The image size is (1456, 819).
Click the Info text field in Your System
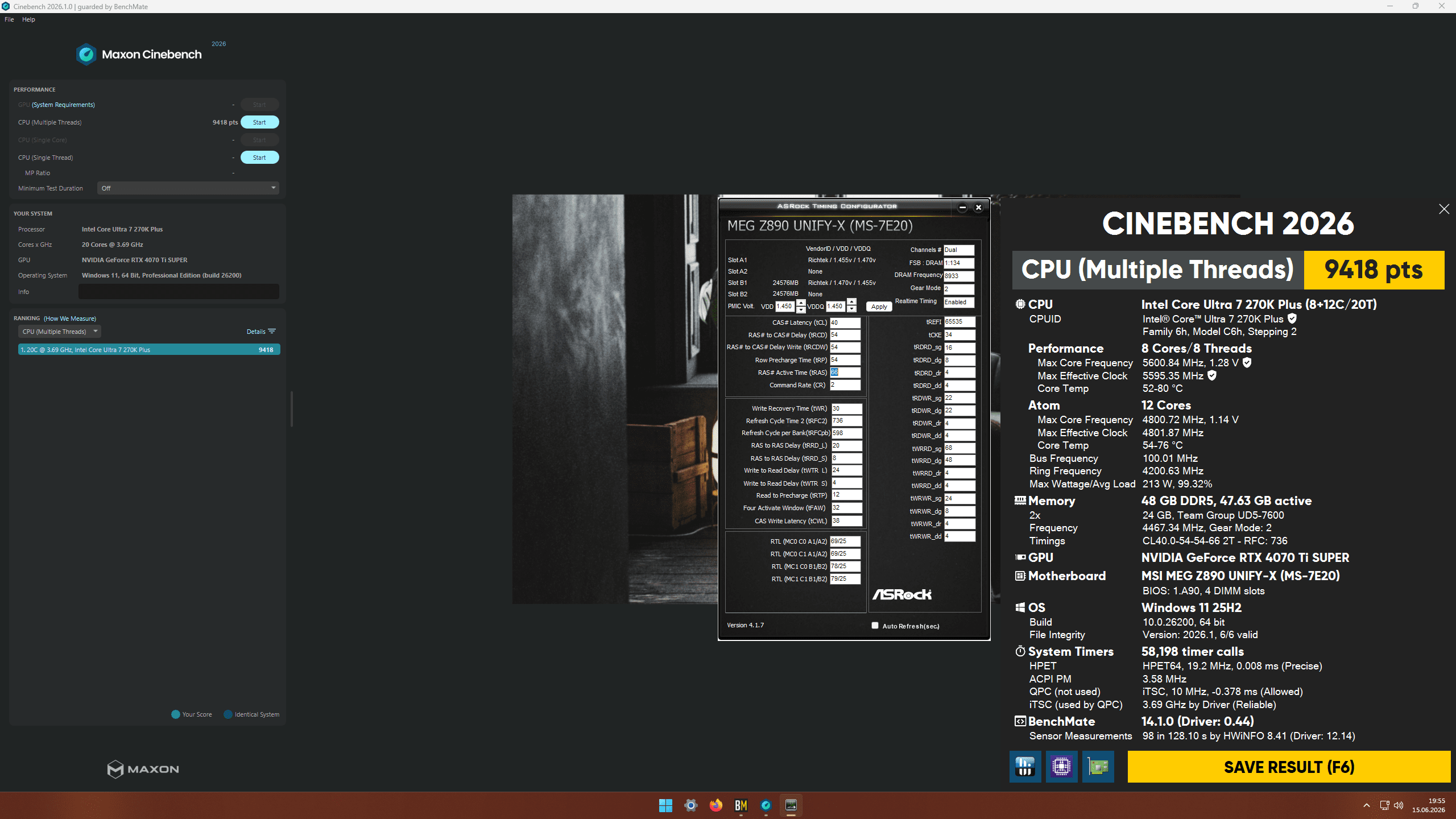click(x=179, y=292)
